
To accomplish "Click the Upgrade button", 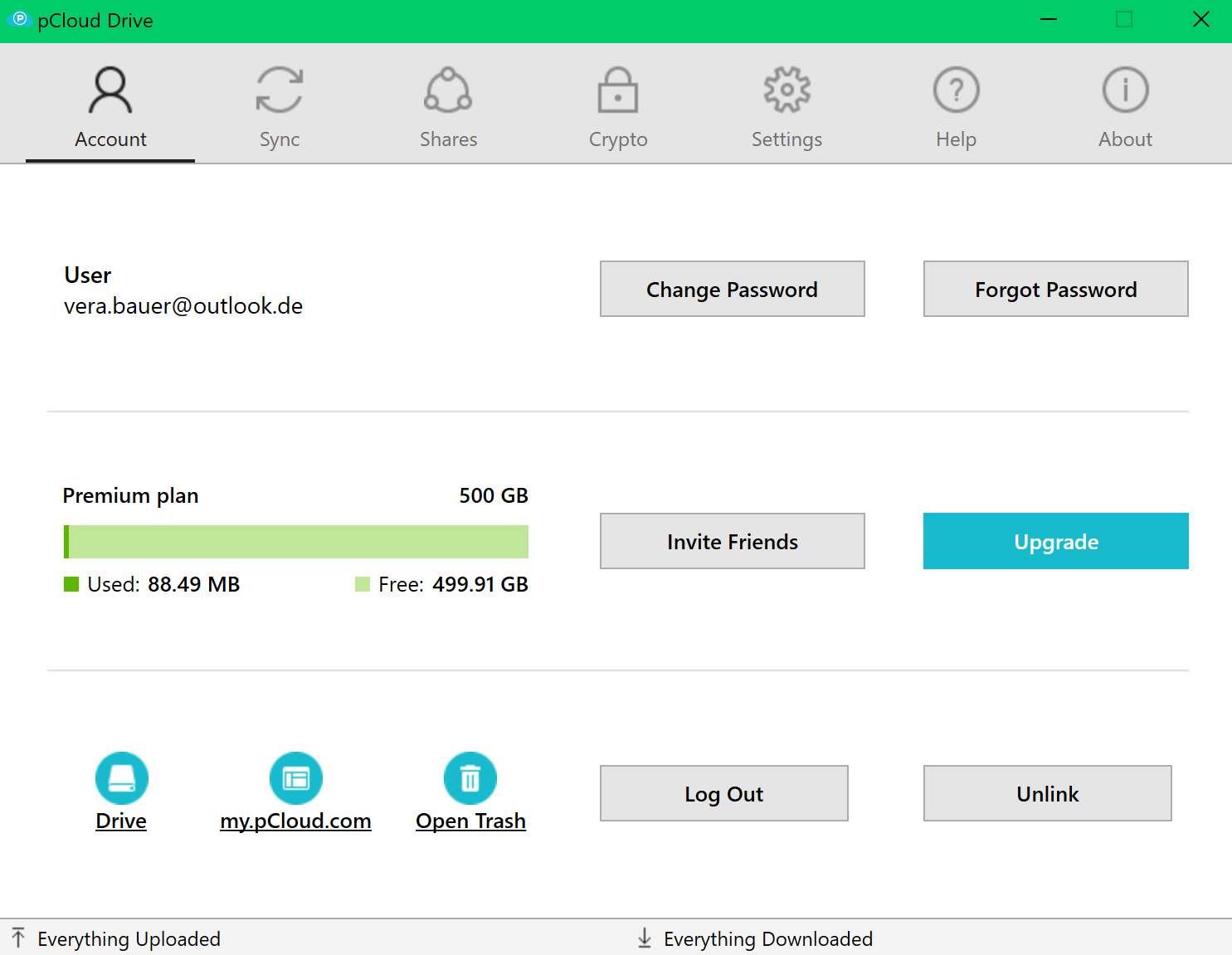I will pyautogui.click(x=1056, y=541).
